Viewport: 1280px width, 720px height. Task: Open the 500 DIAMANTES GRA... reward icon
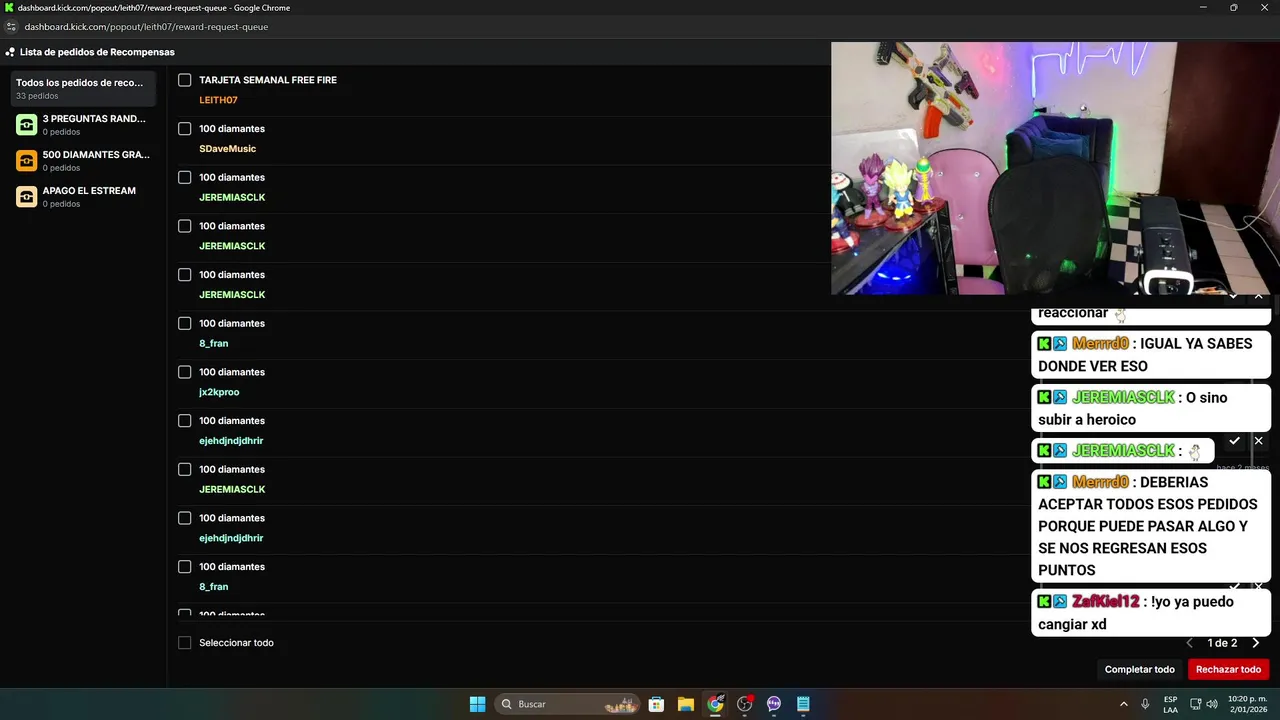(x=27, y=161)
